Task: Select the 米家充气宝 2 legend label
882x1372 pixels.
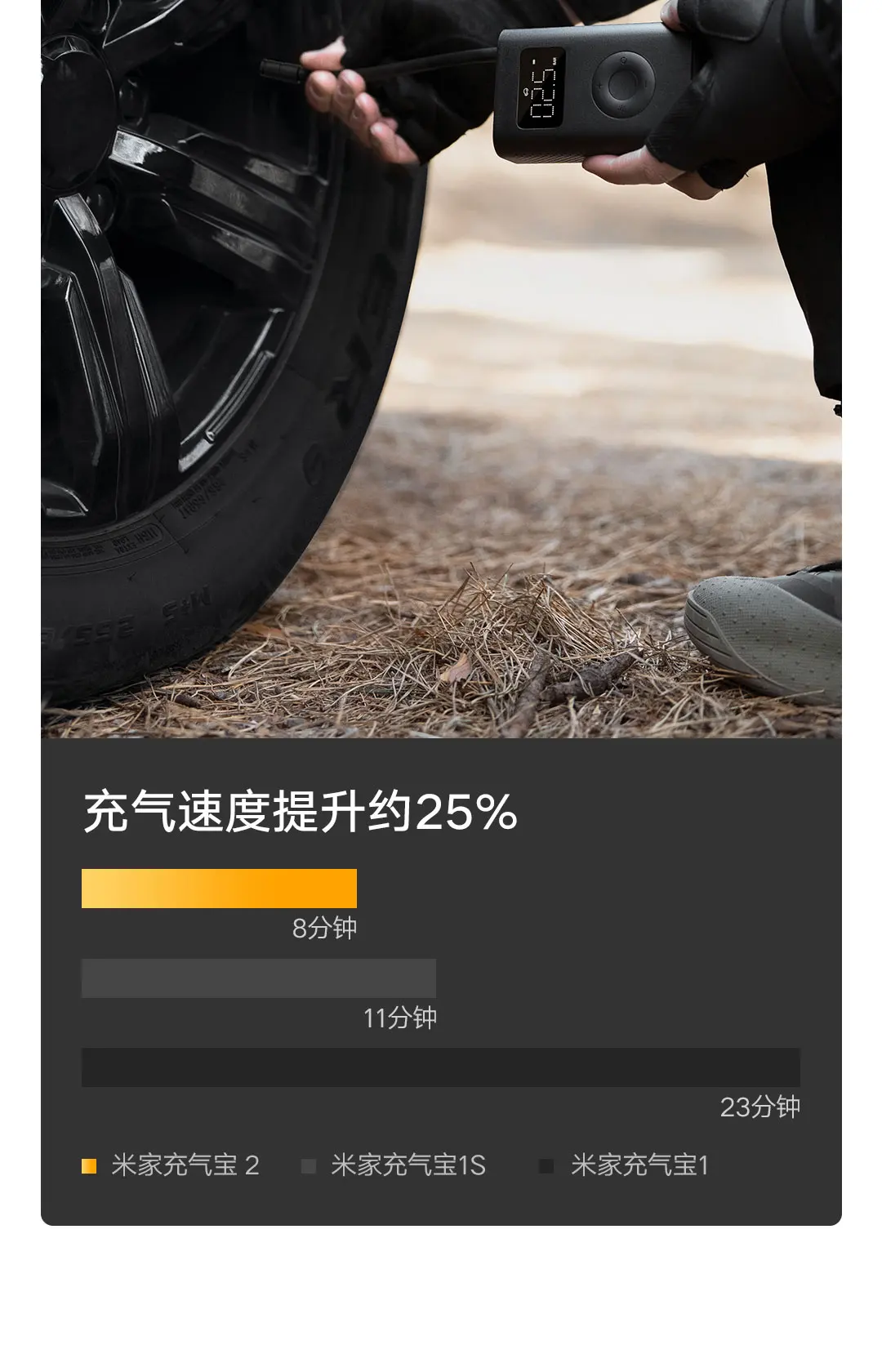Action: (x=185, y=1165)
